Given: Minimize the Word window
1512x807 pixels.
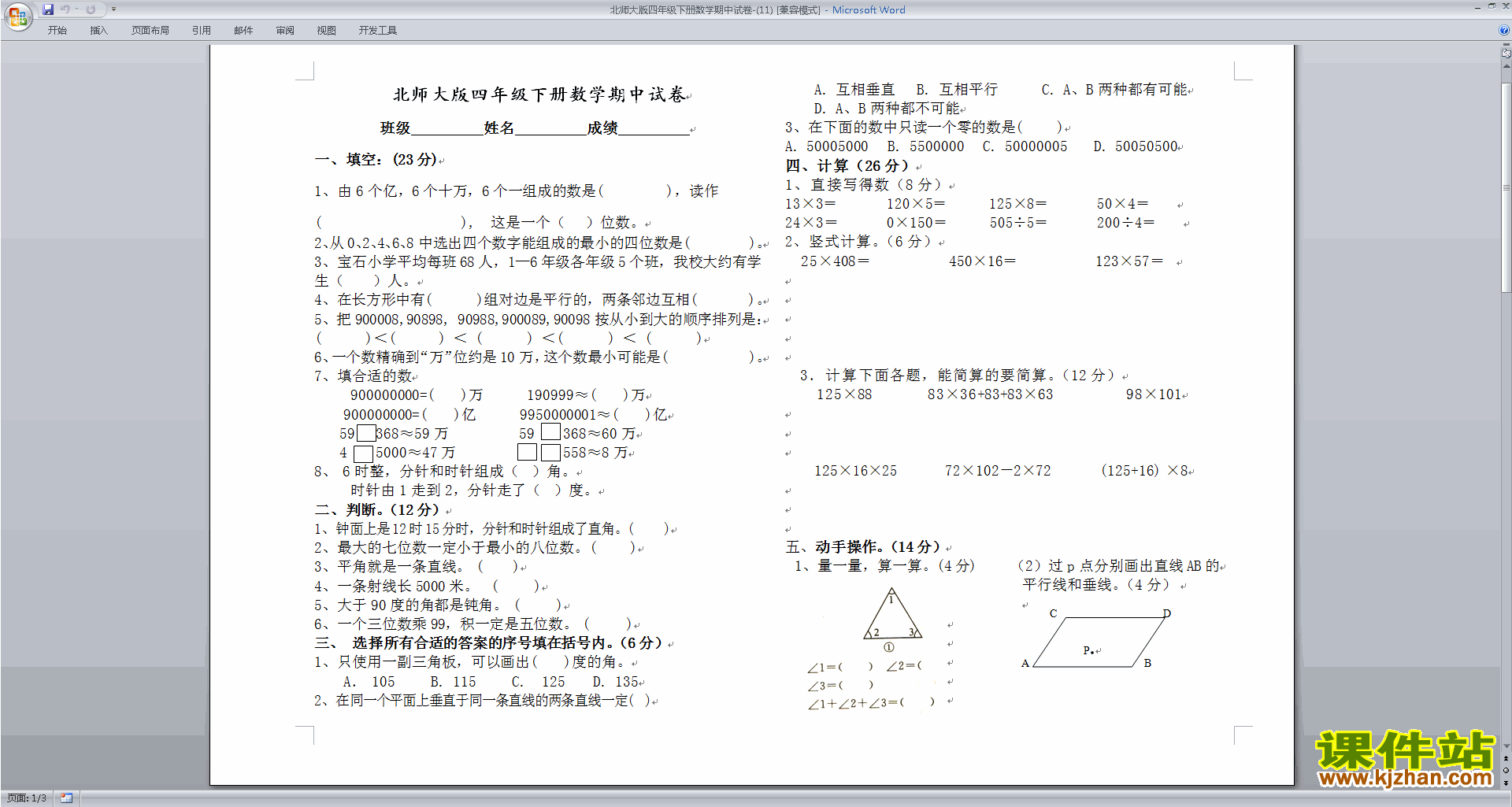Looking at the screenshot, I should point(1477,7).
